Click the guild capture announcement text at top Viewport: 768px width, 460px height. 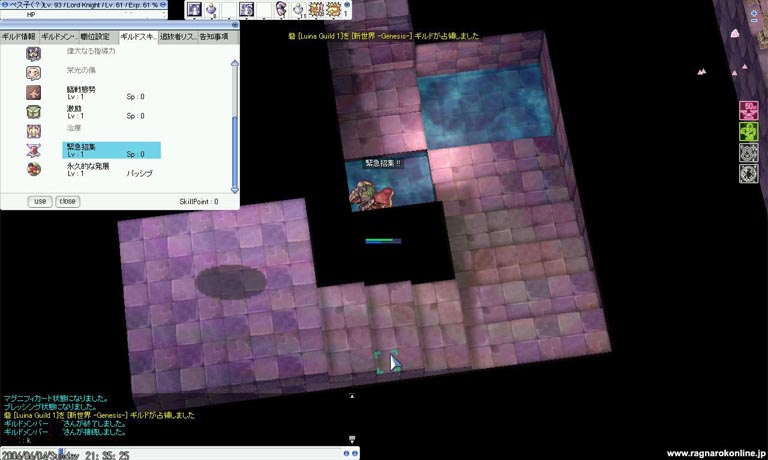point(384,36)
